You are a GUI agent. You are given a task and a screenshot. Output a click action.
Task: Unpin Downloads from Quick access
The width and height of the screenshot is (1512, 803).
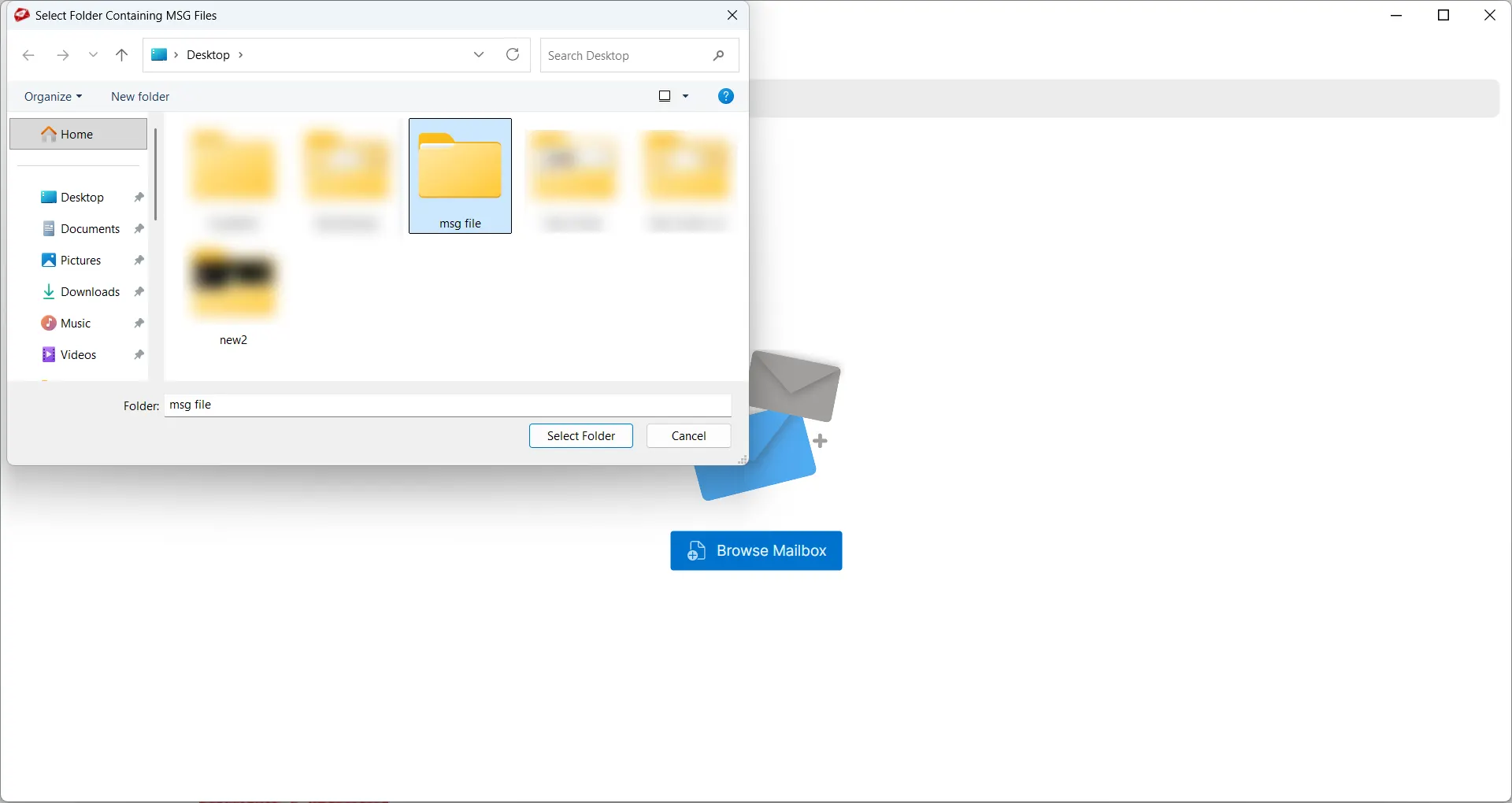tap(139, 291)
